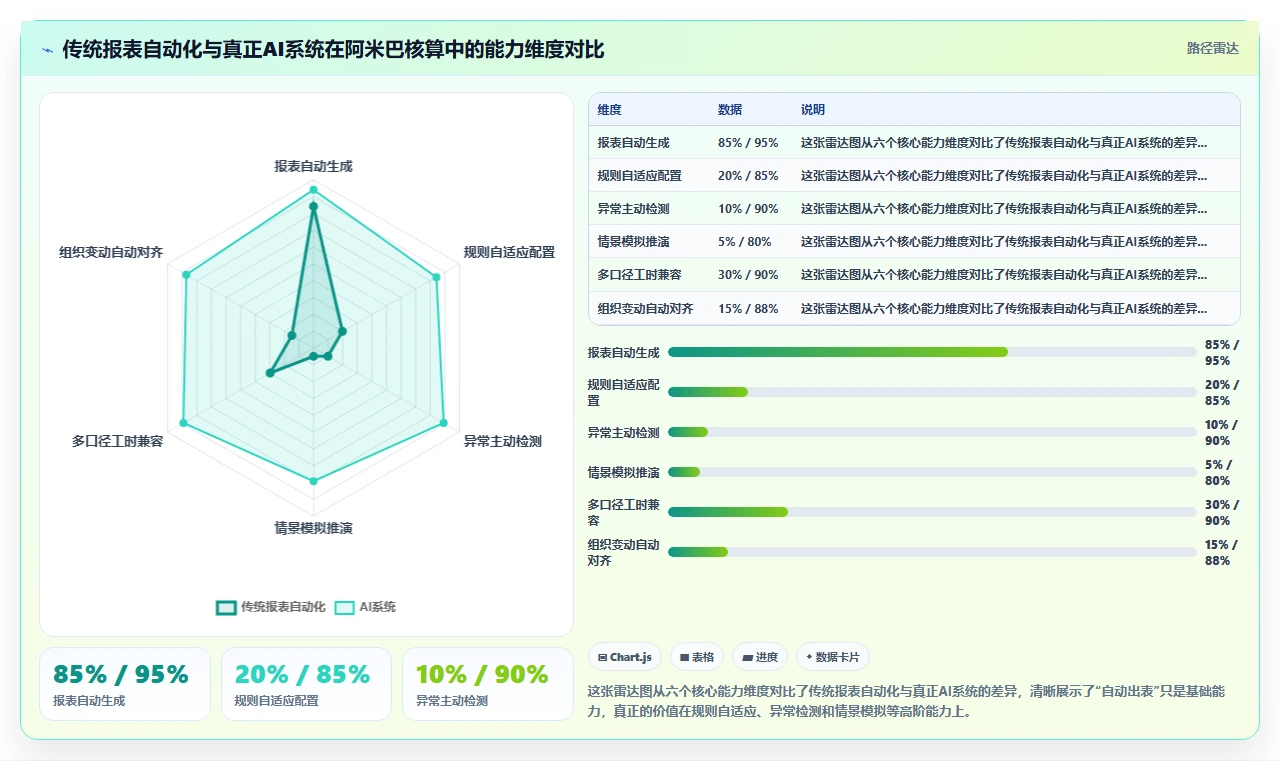The height and width of the screenshot is (761, 1280).
Task: Click the radar axis label 报表自动生成
Action: pos(313,166)
